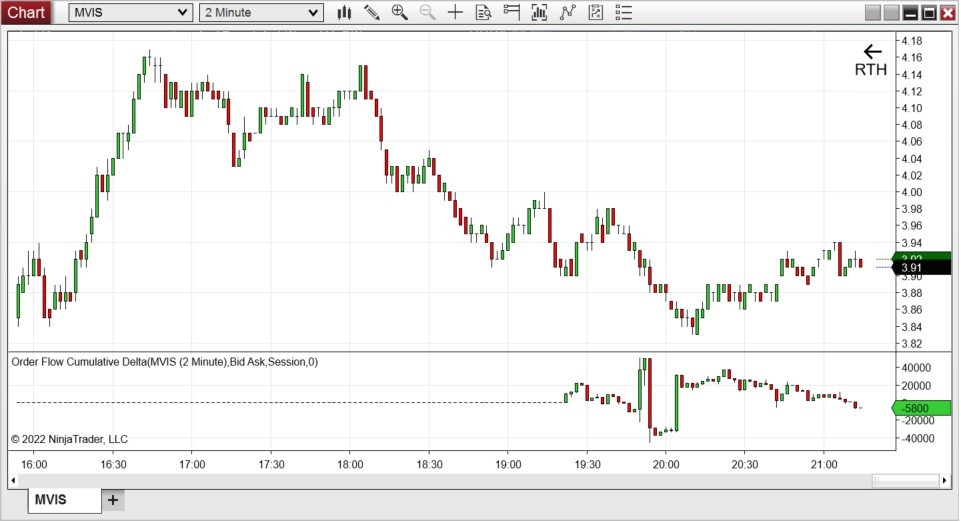The width and height of the screenshot is (961, 522).
Task: Click the 3.82 price axis label
Action: pyautogui.click(x=911, y=344)
